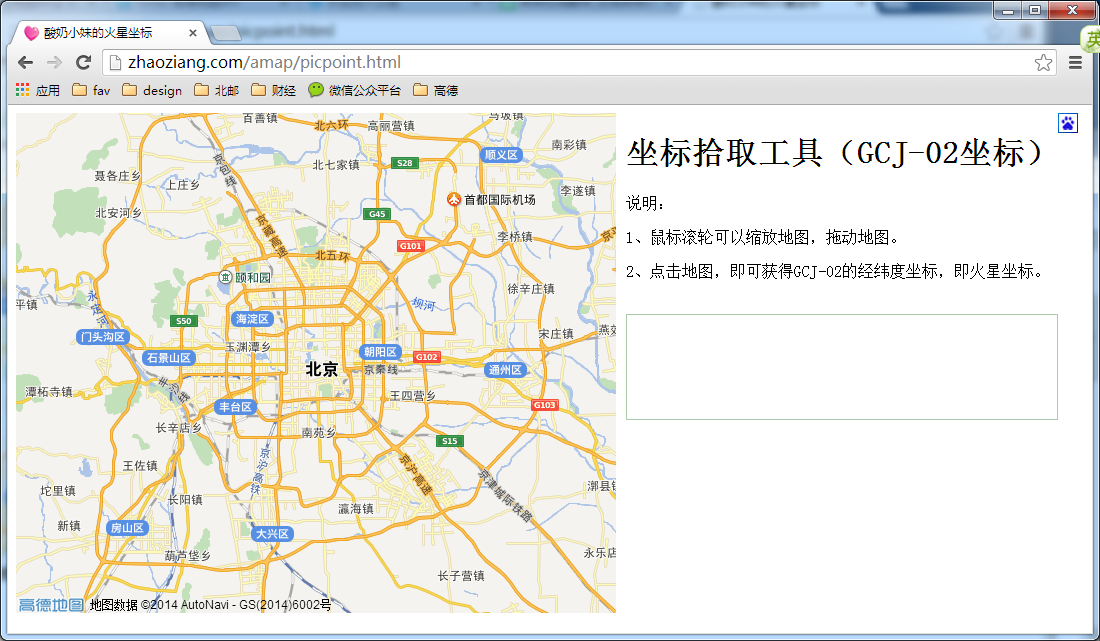Viewport: 1100px width, 641px height.
Task: Click 高丽营镇 on the map
Action: click(x=391, y=126)
